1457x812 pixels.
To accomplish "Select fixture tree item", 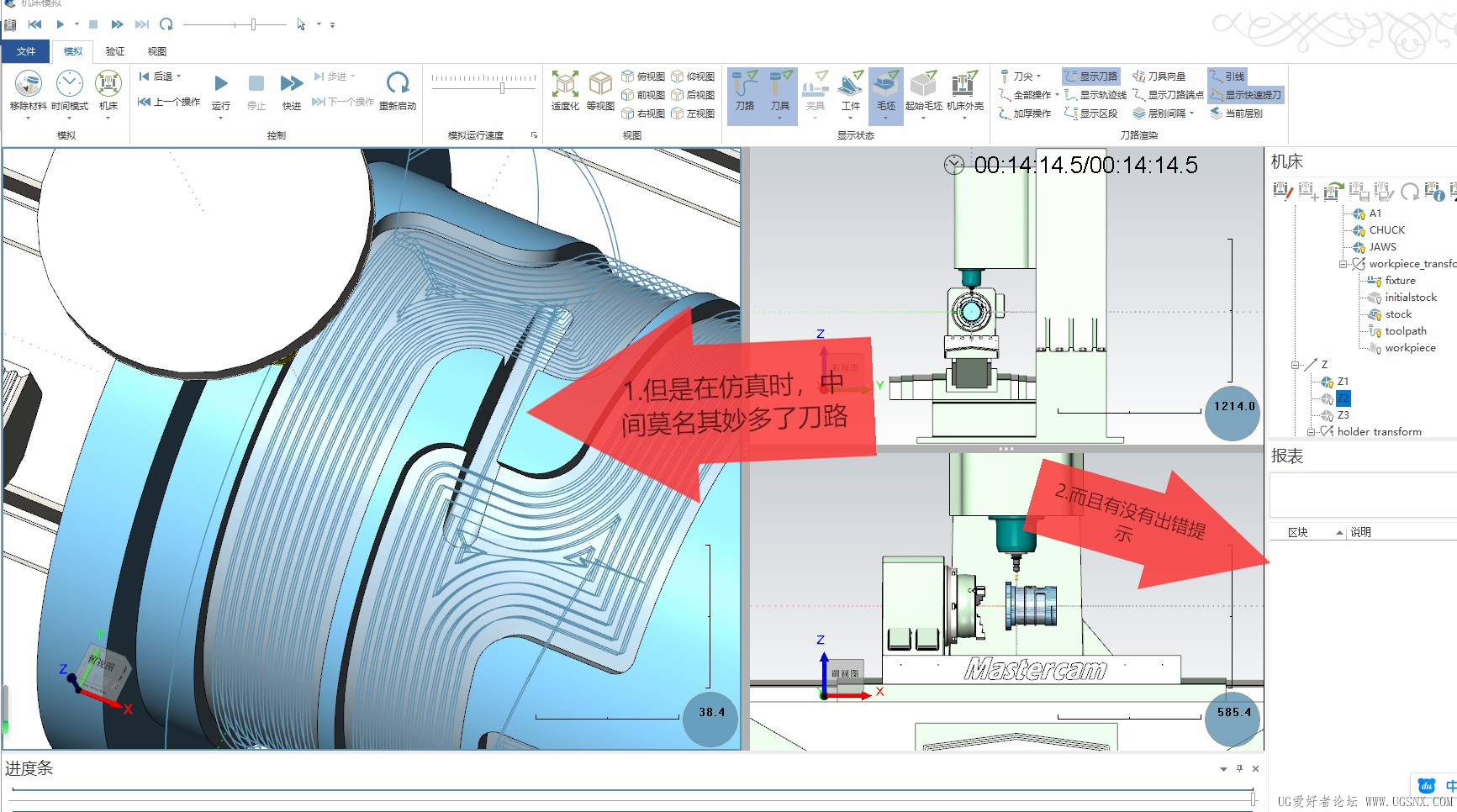I will coord(1400,281).
